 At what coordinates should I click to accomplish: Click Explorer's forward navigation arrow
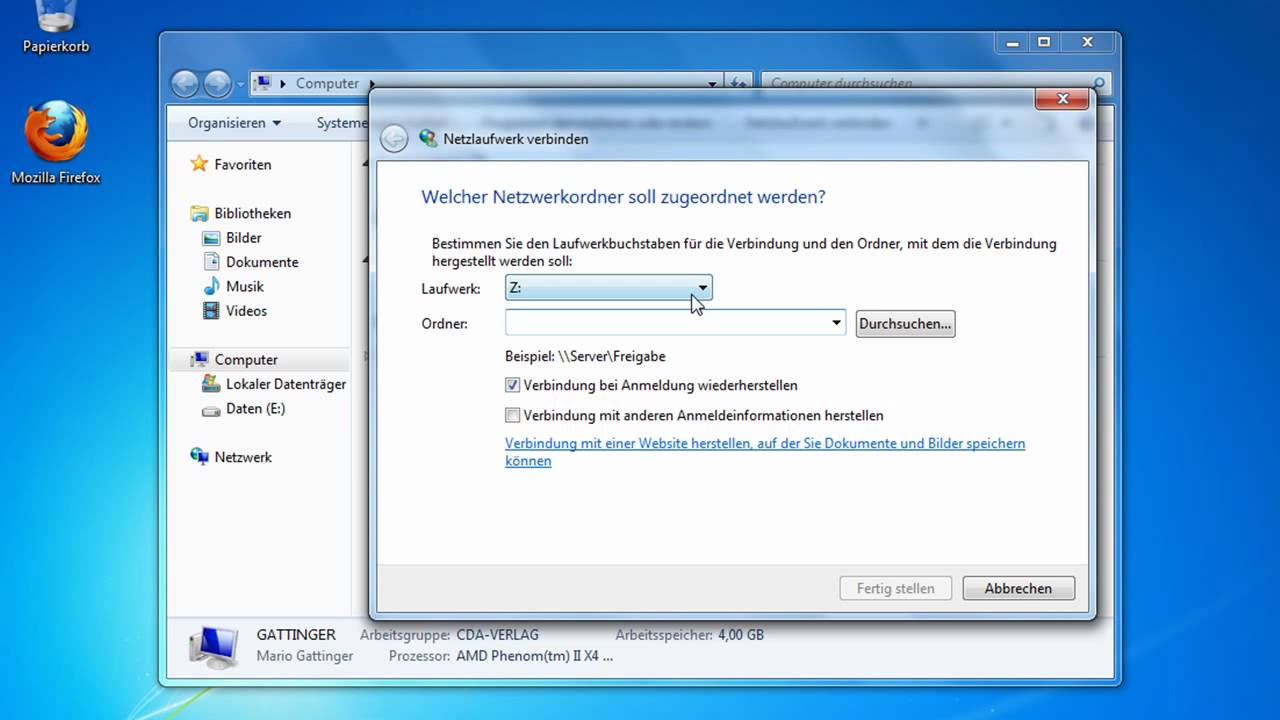coord(217,84)
